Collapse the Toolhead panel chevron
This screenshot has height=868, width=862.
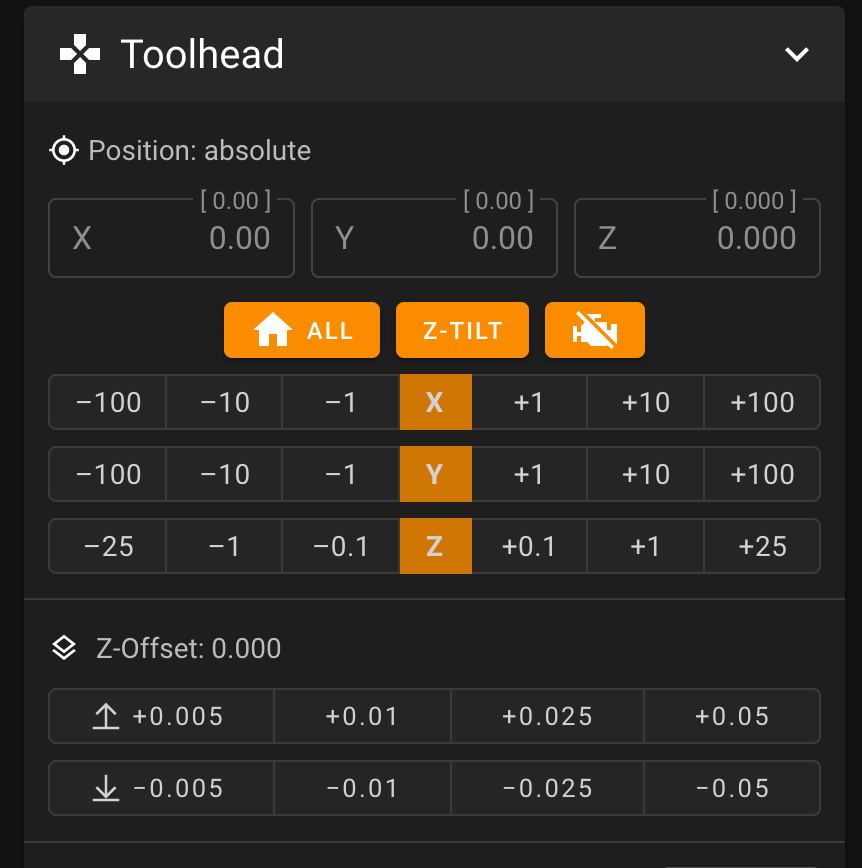click(x=797, y=54)
